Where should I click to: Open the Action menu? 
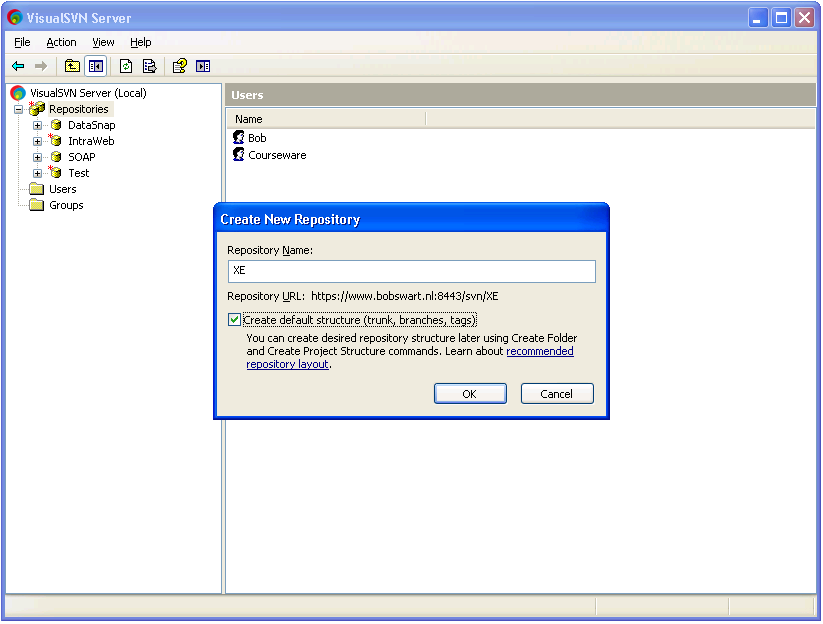61,42
